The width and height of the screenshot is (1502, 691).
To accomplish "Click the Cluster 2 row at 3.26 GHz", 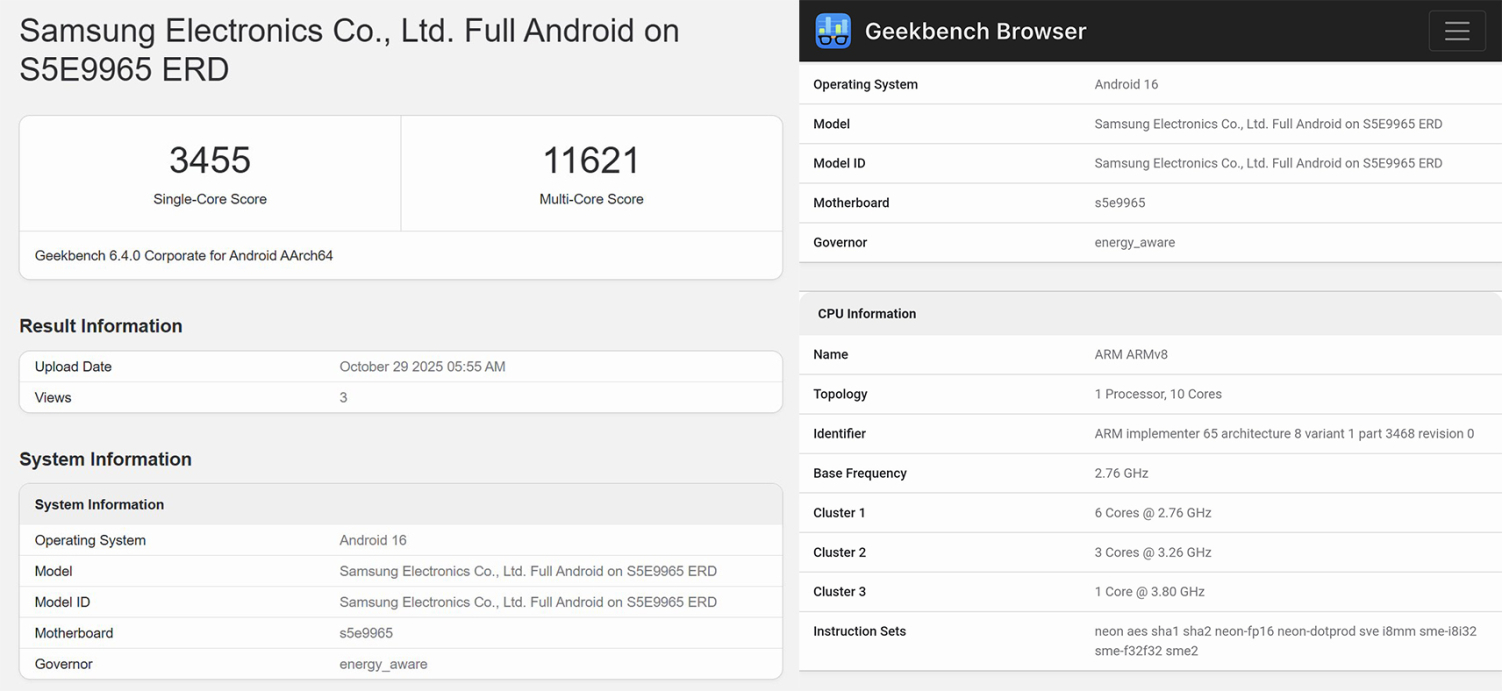I will (1152, 552).
